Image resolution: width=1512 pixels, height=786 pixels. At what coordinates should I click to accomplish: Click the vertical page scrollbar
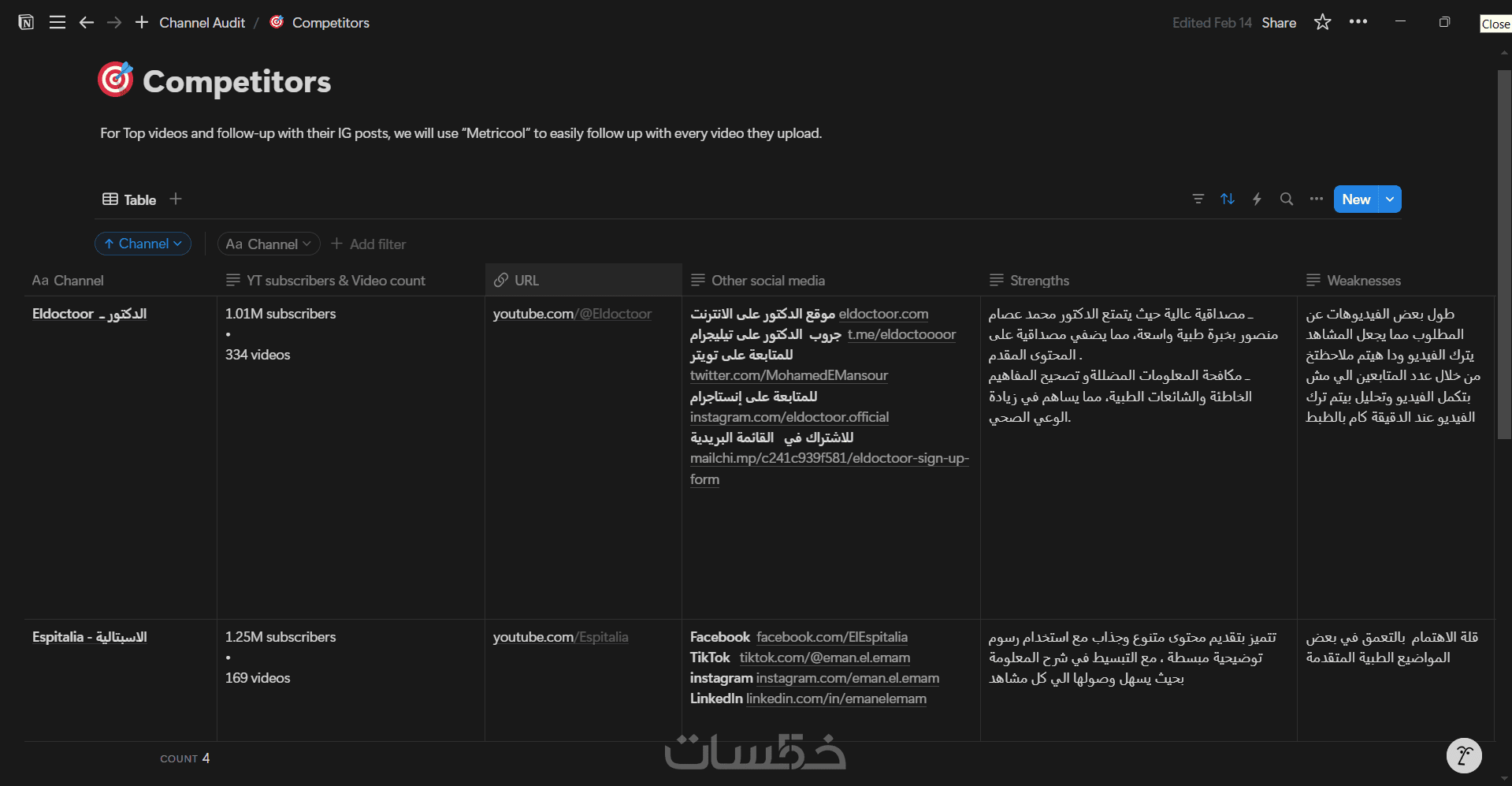click(x=1504, y=254)
